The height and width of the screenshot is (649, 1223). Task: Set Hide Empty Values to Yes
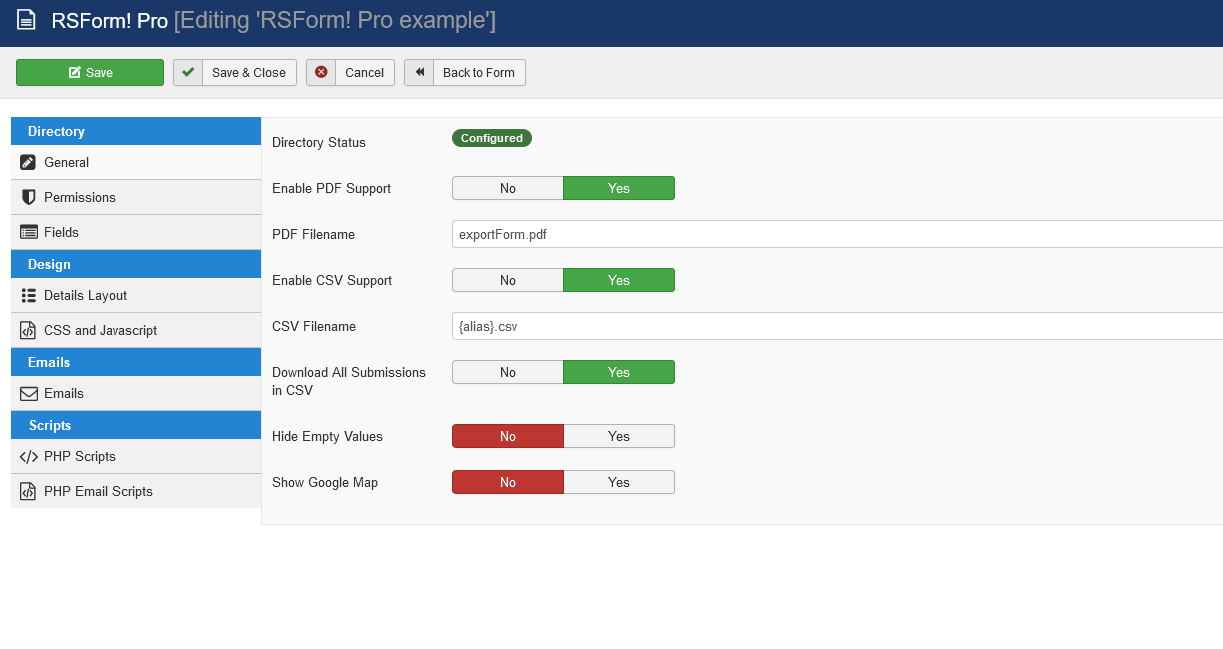pos(619,436)
